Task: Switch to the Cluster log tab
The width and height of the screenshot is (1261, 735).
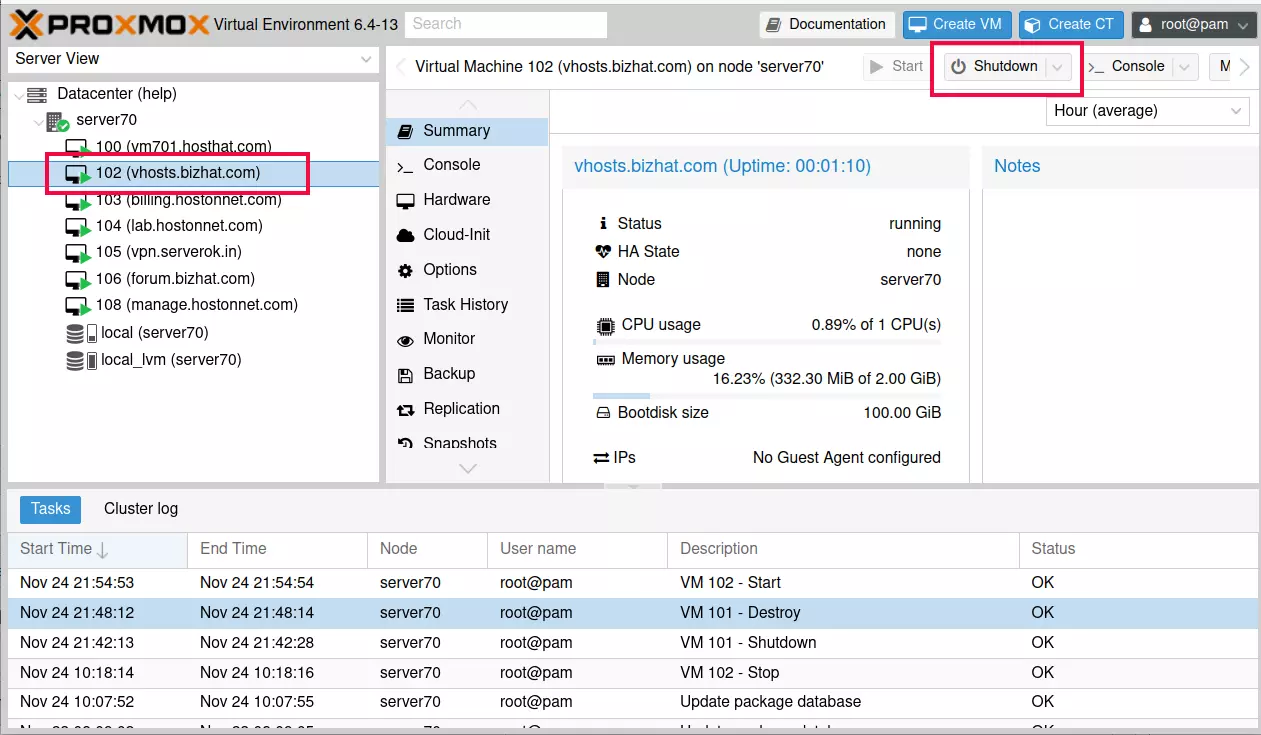Action: (x=140, y=508)
